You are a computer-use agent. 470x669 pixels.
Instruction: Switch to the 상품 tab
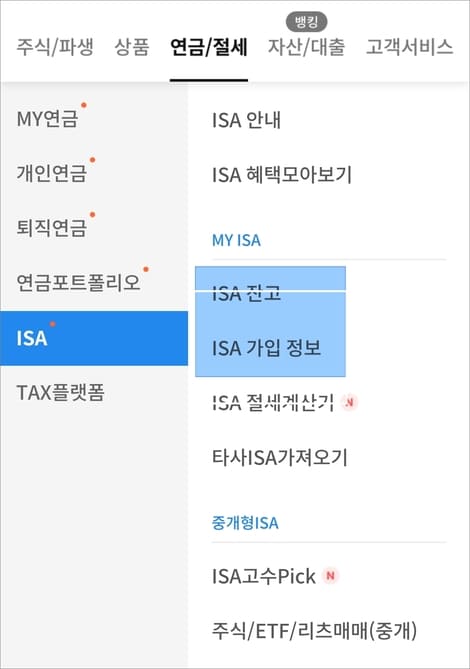132,47
